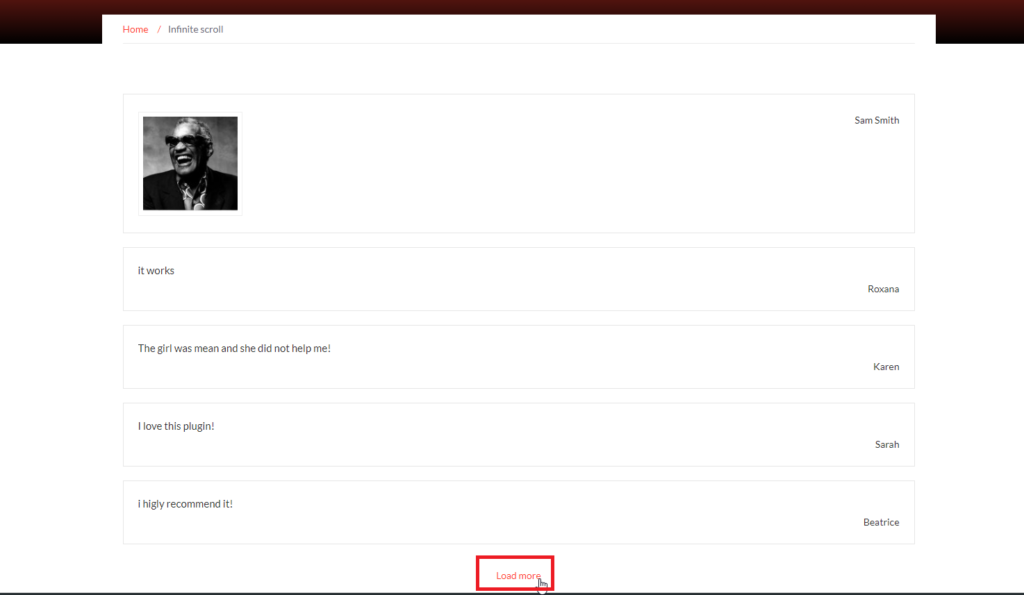Open Sam Smith's photo thumbnail
The image size is (1024, 595).
pyautogui.click(x=190, y=163)
